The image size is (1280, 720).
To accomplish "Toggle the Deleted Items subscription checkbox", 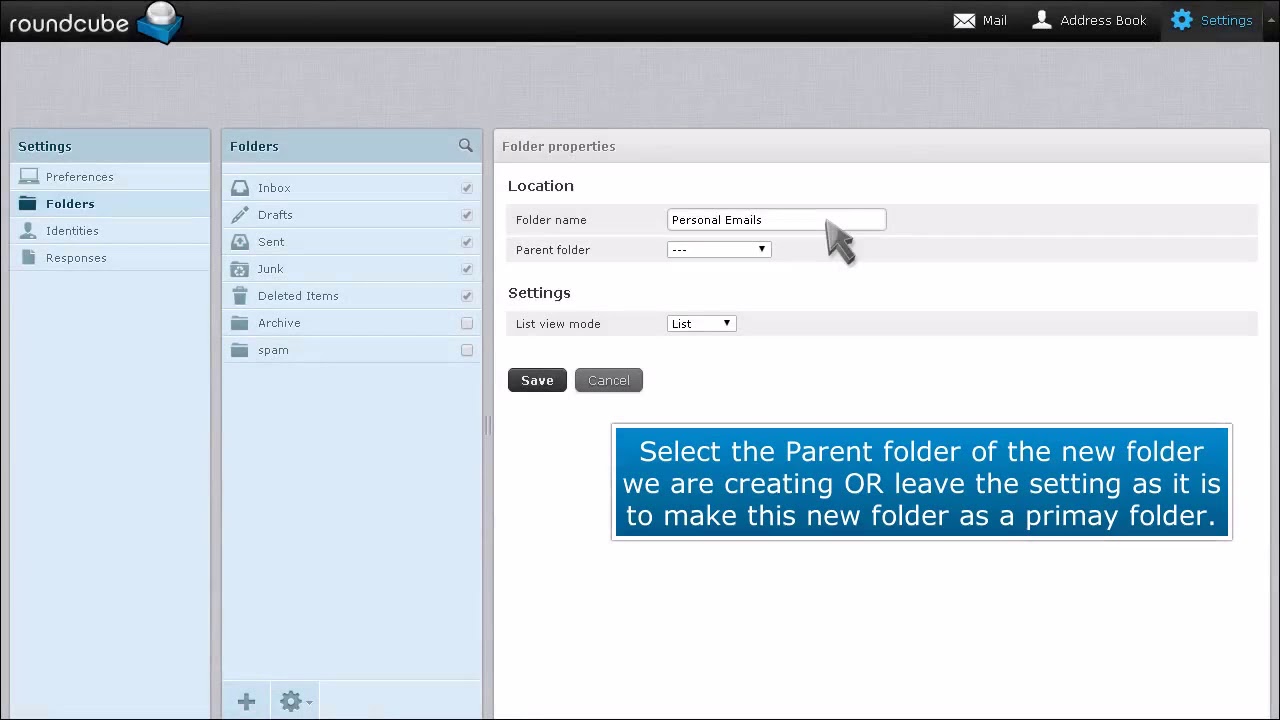I will (467, 296).
